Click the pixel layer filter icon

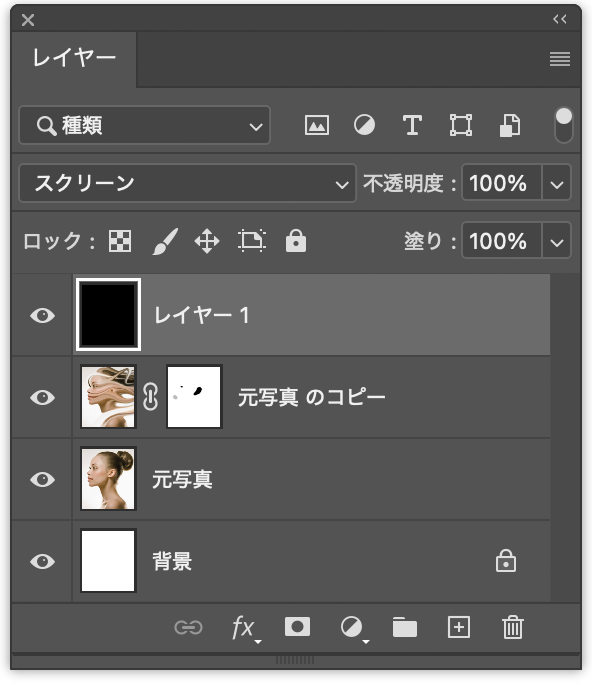pos(317,126)
